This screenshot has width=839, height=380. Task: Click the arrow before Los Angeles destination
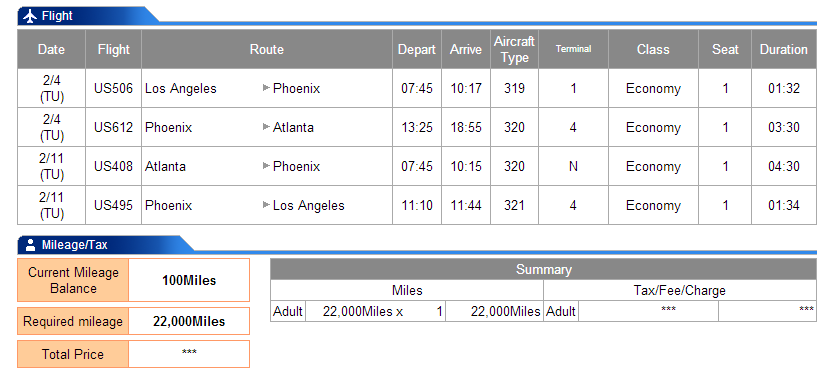click(x=266, y=205)
